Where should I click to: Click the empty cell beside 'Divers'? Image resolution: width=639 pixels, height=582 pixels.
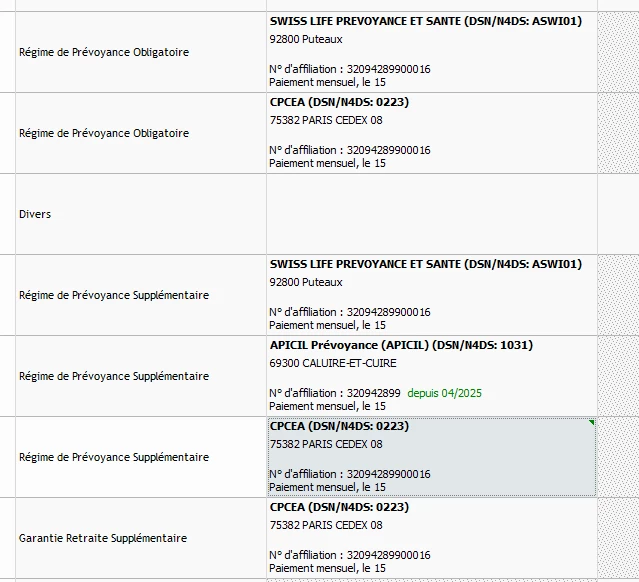[x=431, y=214]
